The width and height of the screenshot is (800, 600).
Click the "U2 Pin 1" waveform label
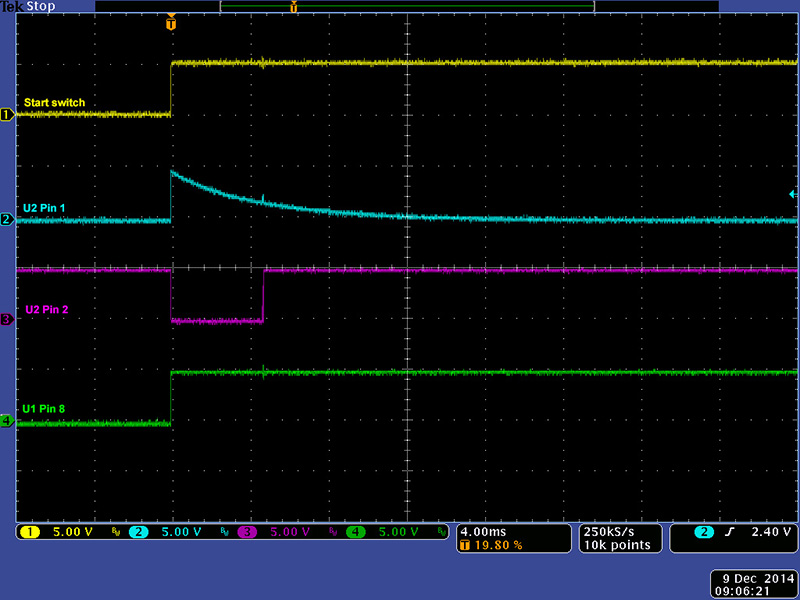coord(44,208)
